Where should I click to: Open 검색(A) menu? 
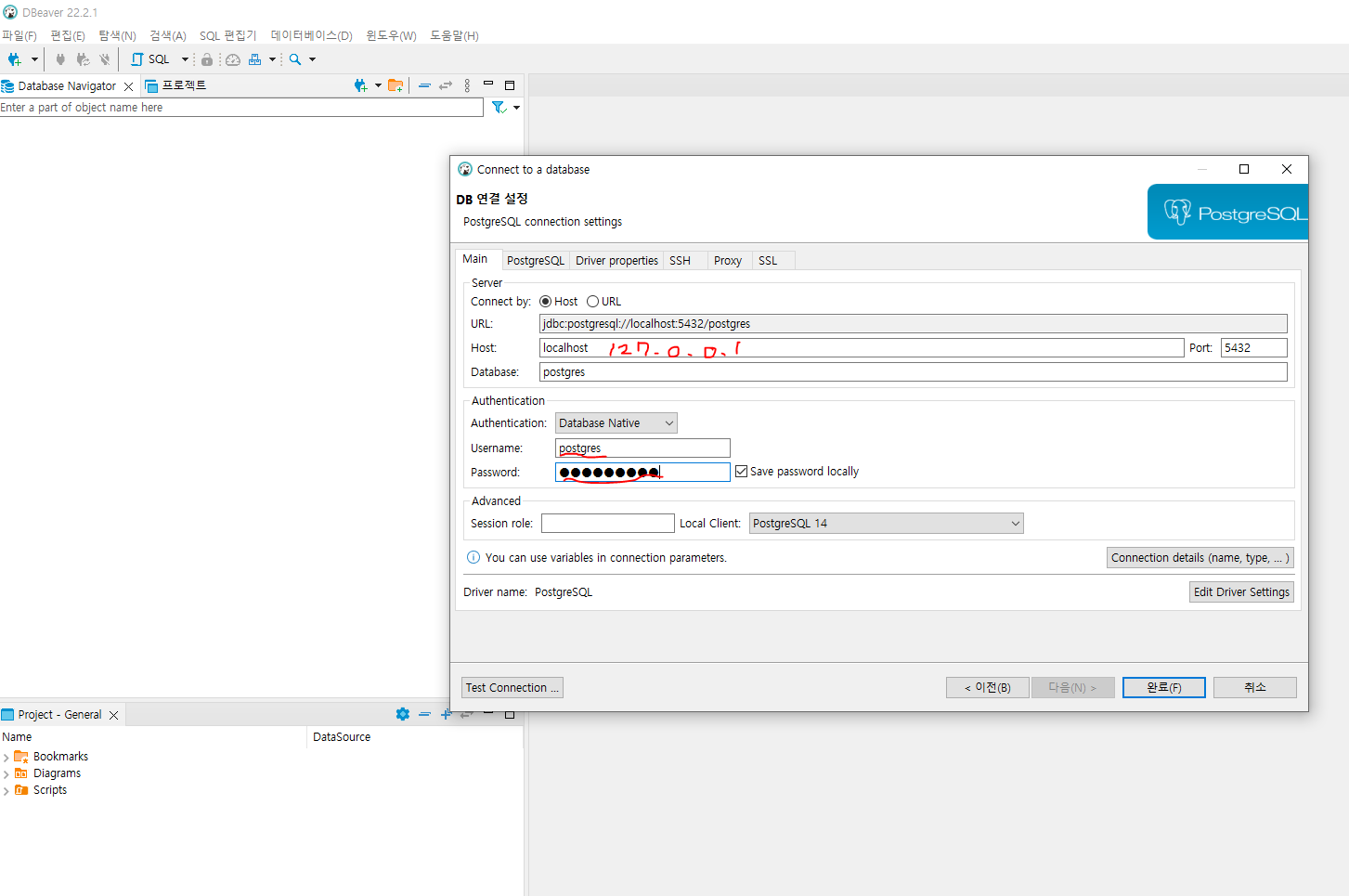168,35
